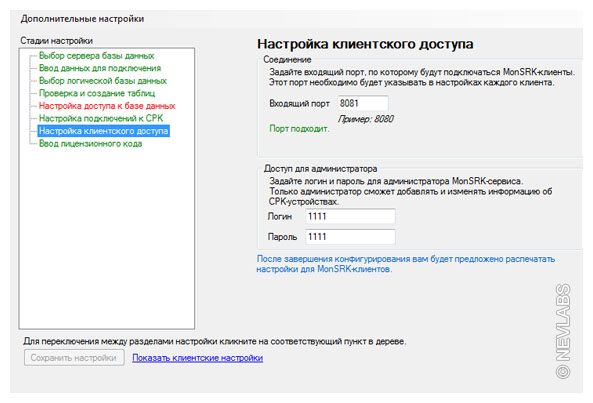Open red 'Настройка доступа к базе данных' item
The width and height of the screenshot is (593, 403).
tap(107, 105)
